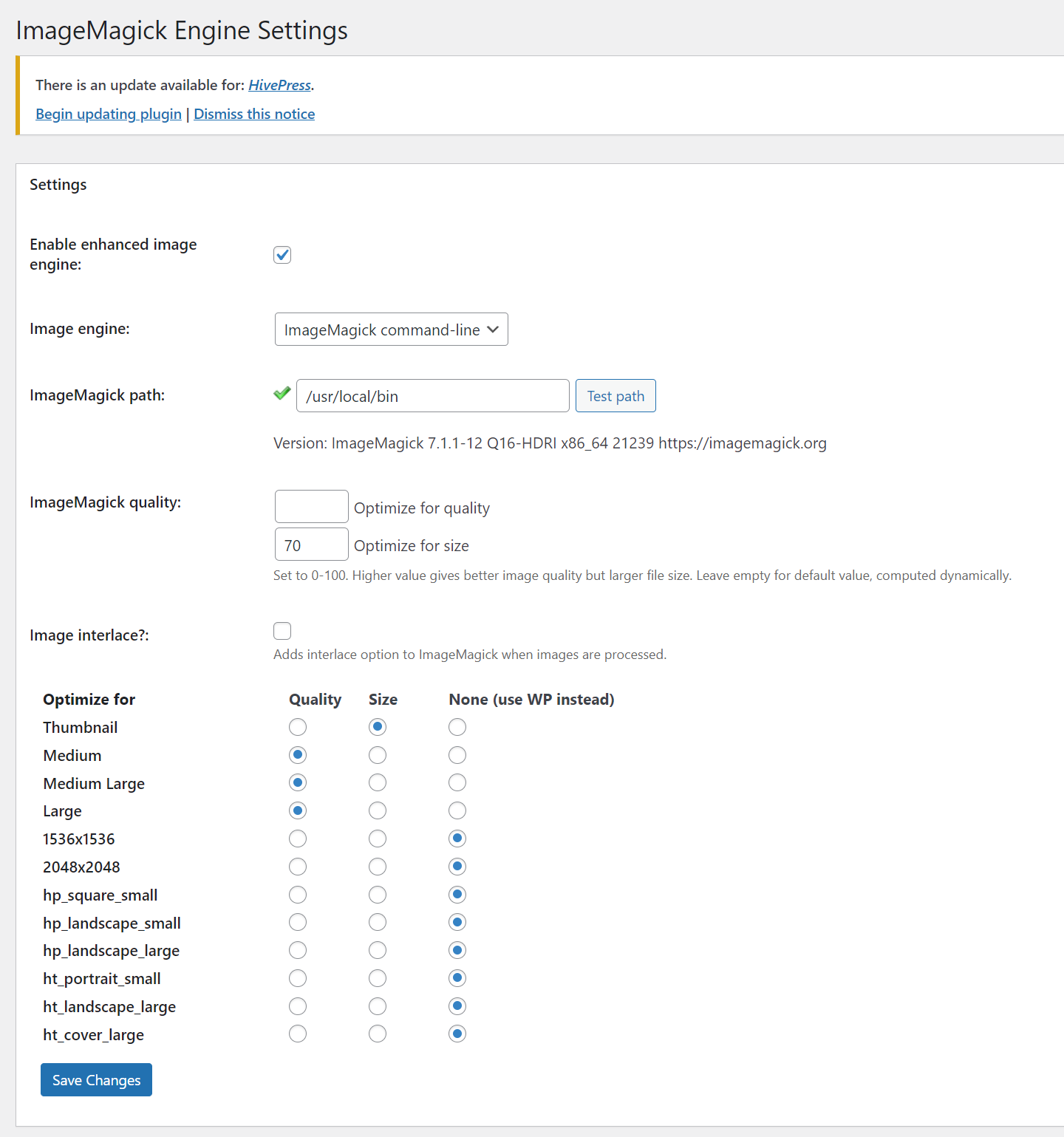
Task: Click the Optimize for quality value field
Action: click(x=311, y=507)
